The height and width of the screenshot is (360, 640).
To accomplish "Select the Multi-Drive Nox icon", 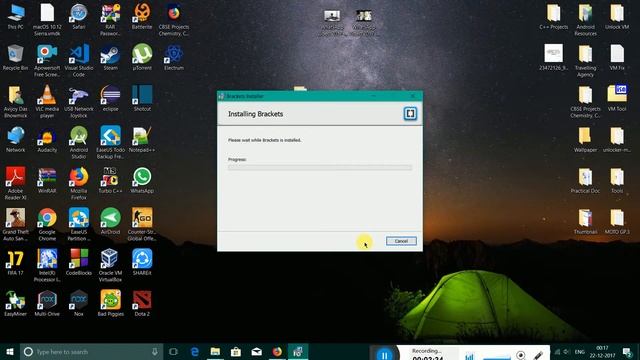I will tap(47, 304).
